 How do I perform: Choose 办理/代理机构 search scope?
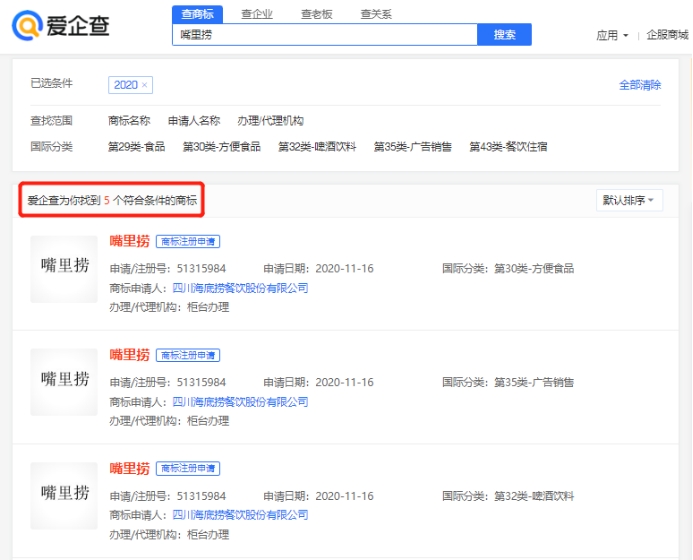(270, 121)
